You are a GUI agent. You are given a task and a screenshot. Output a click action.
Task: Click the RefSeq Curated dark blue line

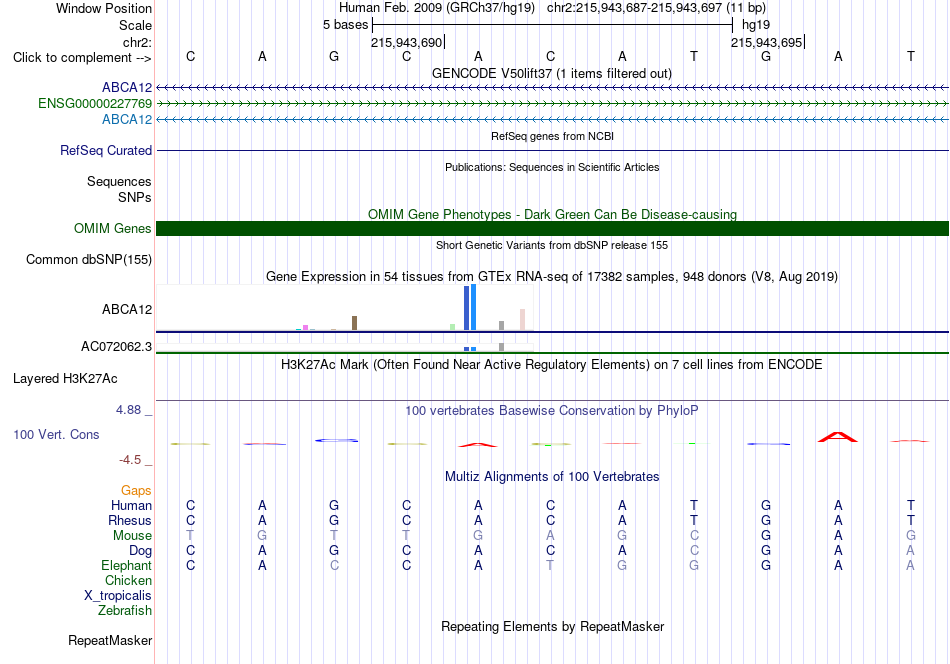553,150
